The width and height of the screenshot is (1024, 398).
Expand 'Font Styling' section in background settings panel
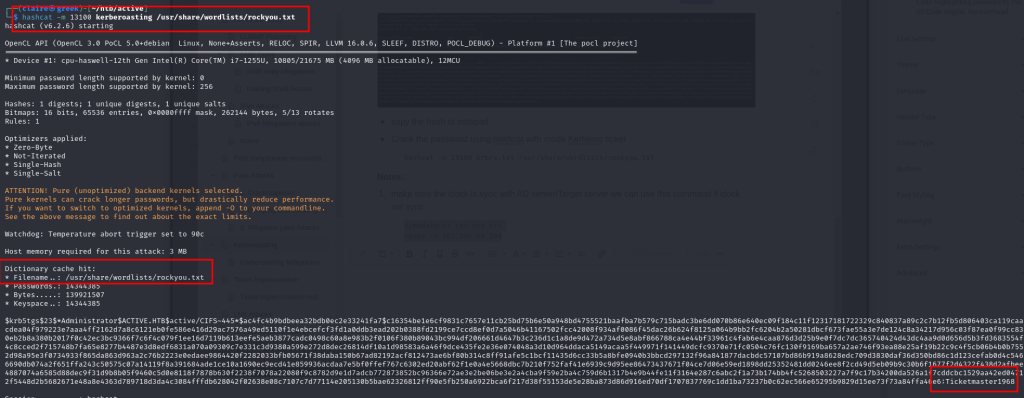(x=917, y=194)
